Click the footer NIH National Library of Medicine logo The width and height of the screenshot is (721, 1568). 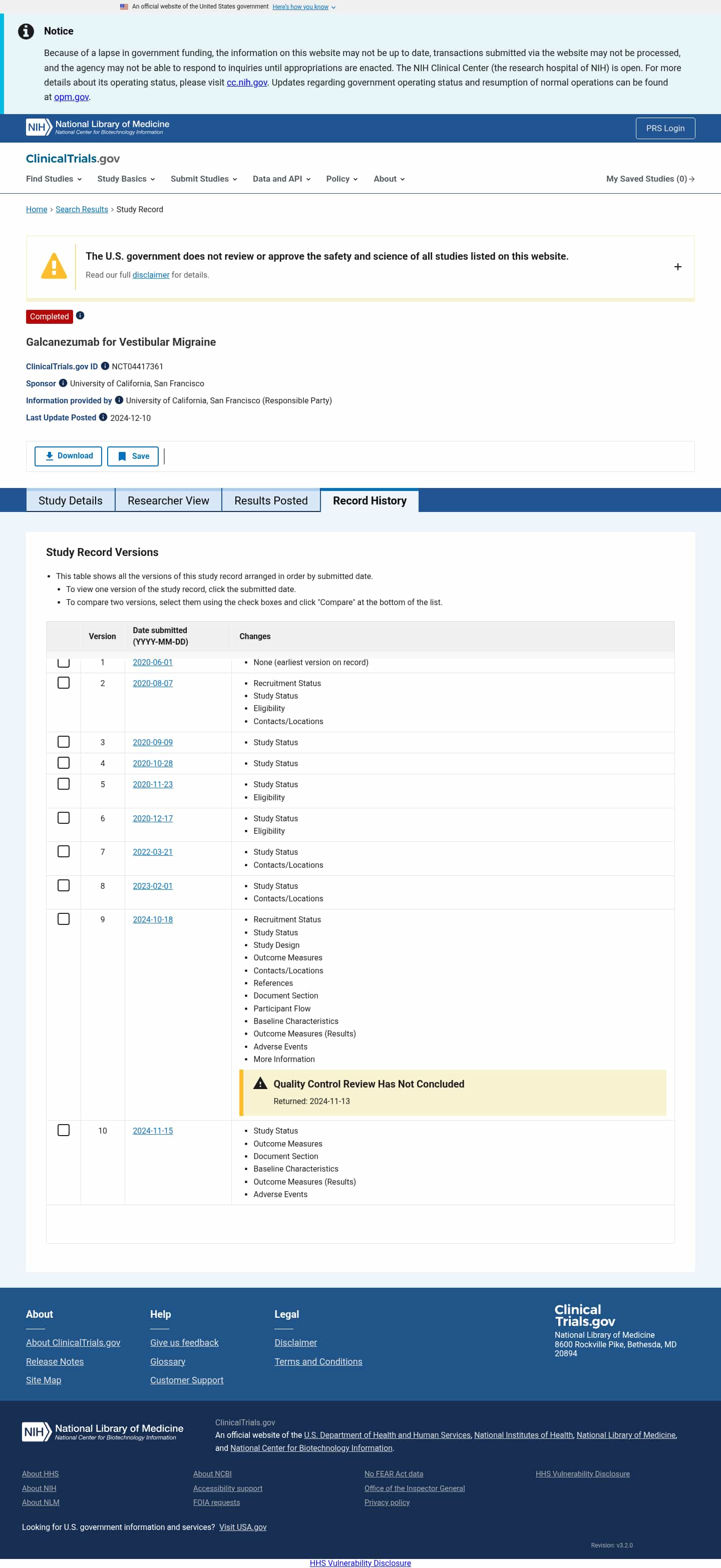click(x=102, y=1431)
